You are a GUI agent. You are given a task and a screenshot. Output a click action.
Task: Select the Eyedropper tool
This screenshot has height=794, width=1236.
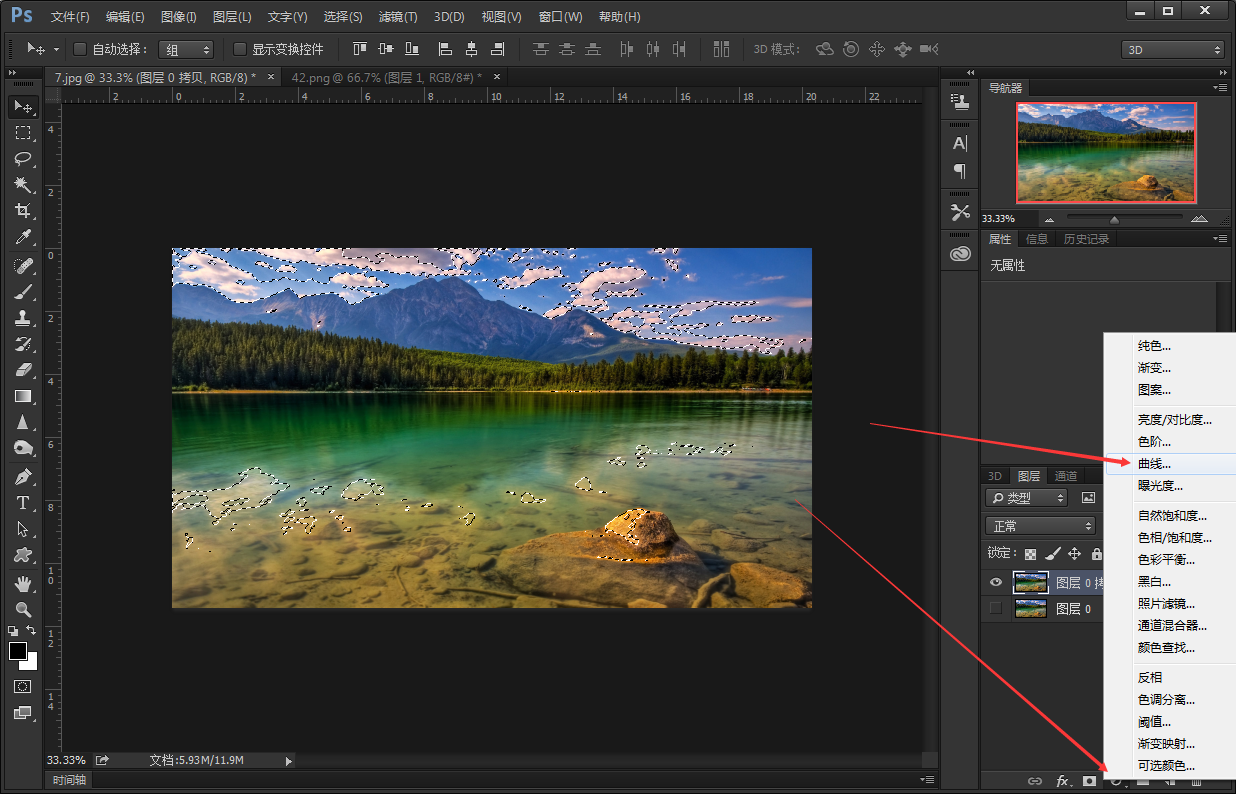click(23, 237)
